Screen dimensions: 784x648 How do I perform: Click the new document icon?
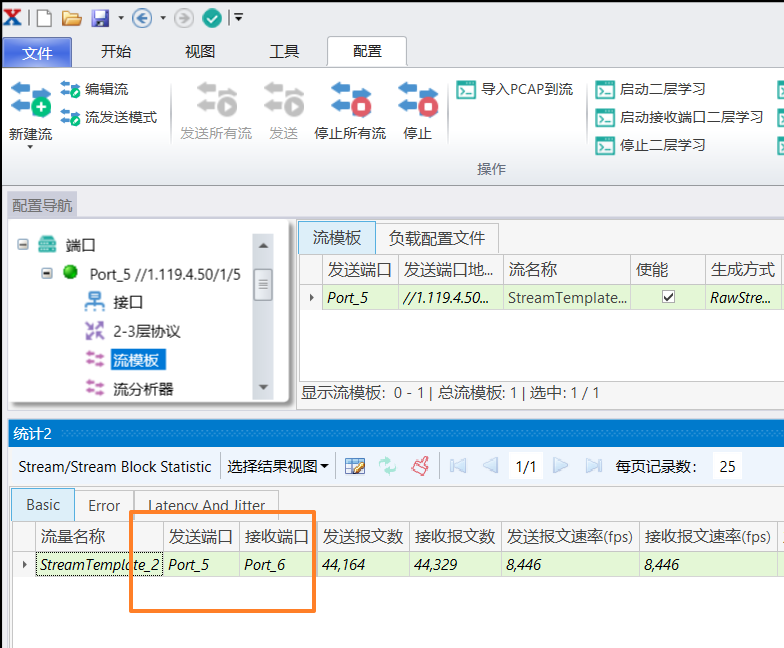coord(44,18)
